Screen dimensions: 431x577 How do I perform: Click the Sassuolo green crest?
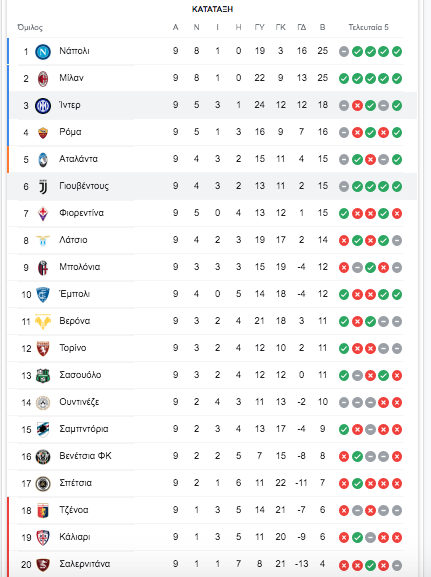tap(43, 375)
